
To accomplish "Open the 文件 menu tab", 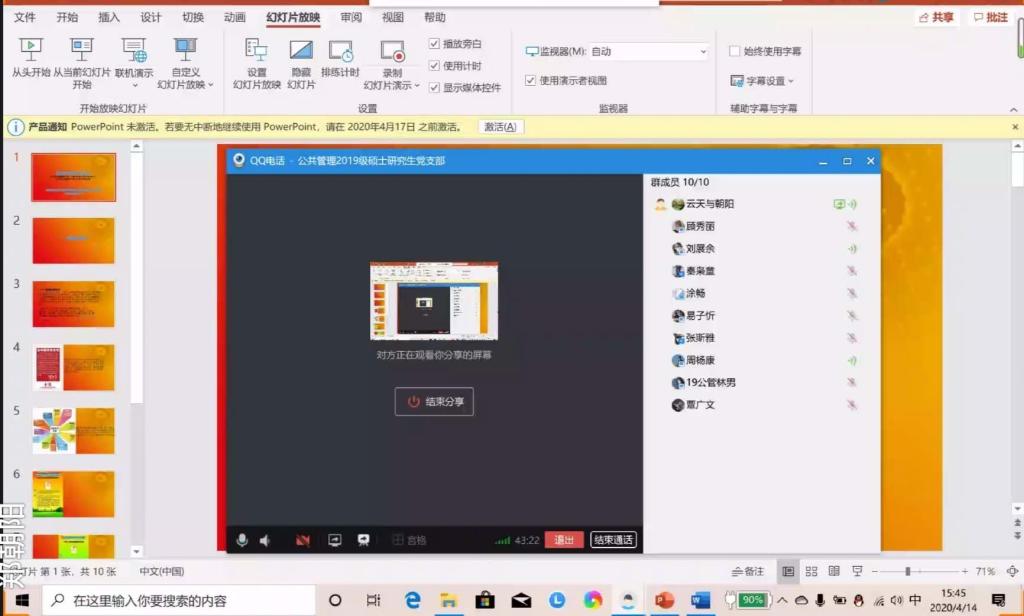I will coord(25,18).
